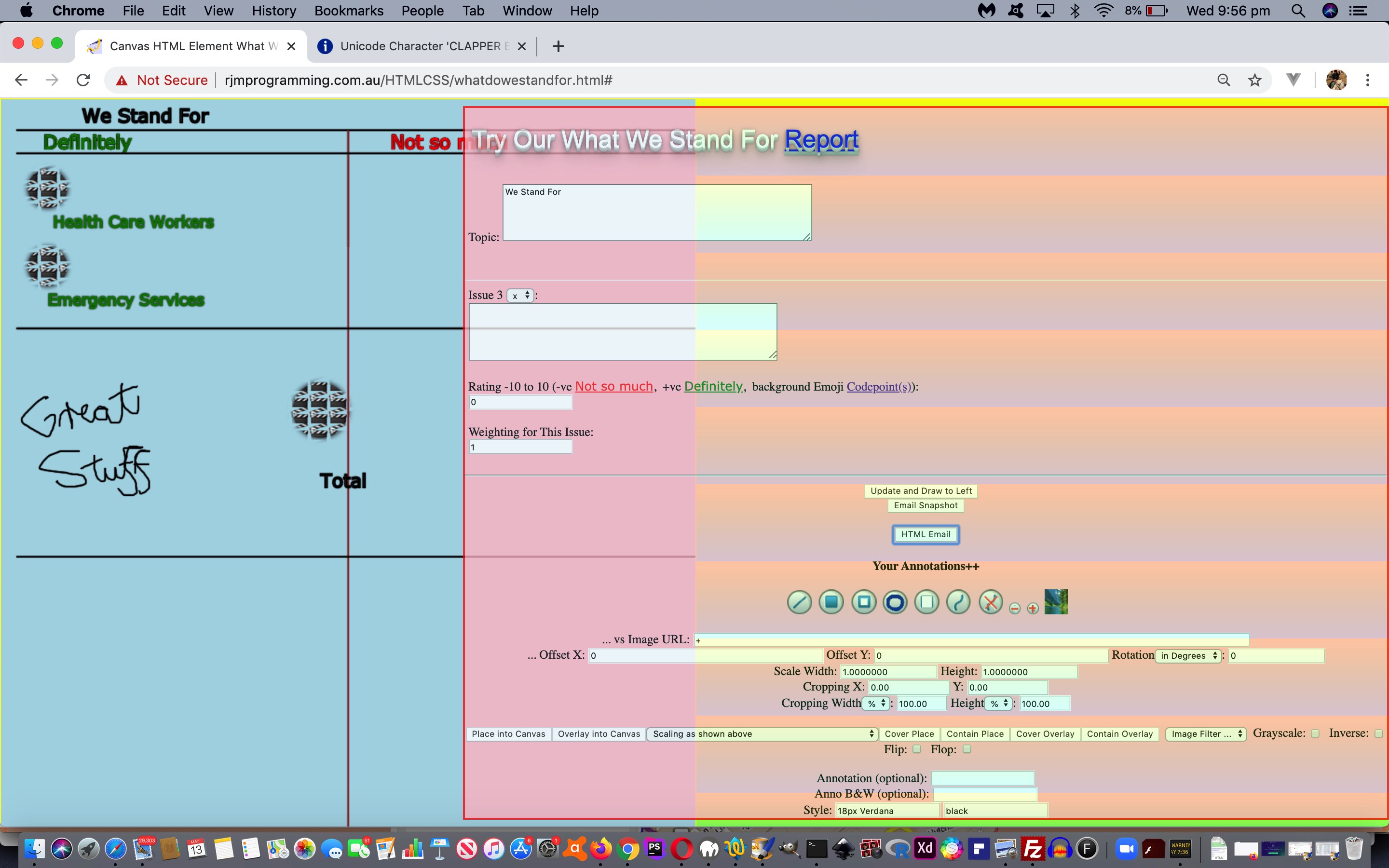Click Update and Draw to Left button
1389x868 pixels.
coord(921,491)
